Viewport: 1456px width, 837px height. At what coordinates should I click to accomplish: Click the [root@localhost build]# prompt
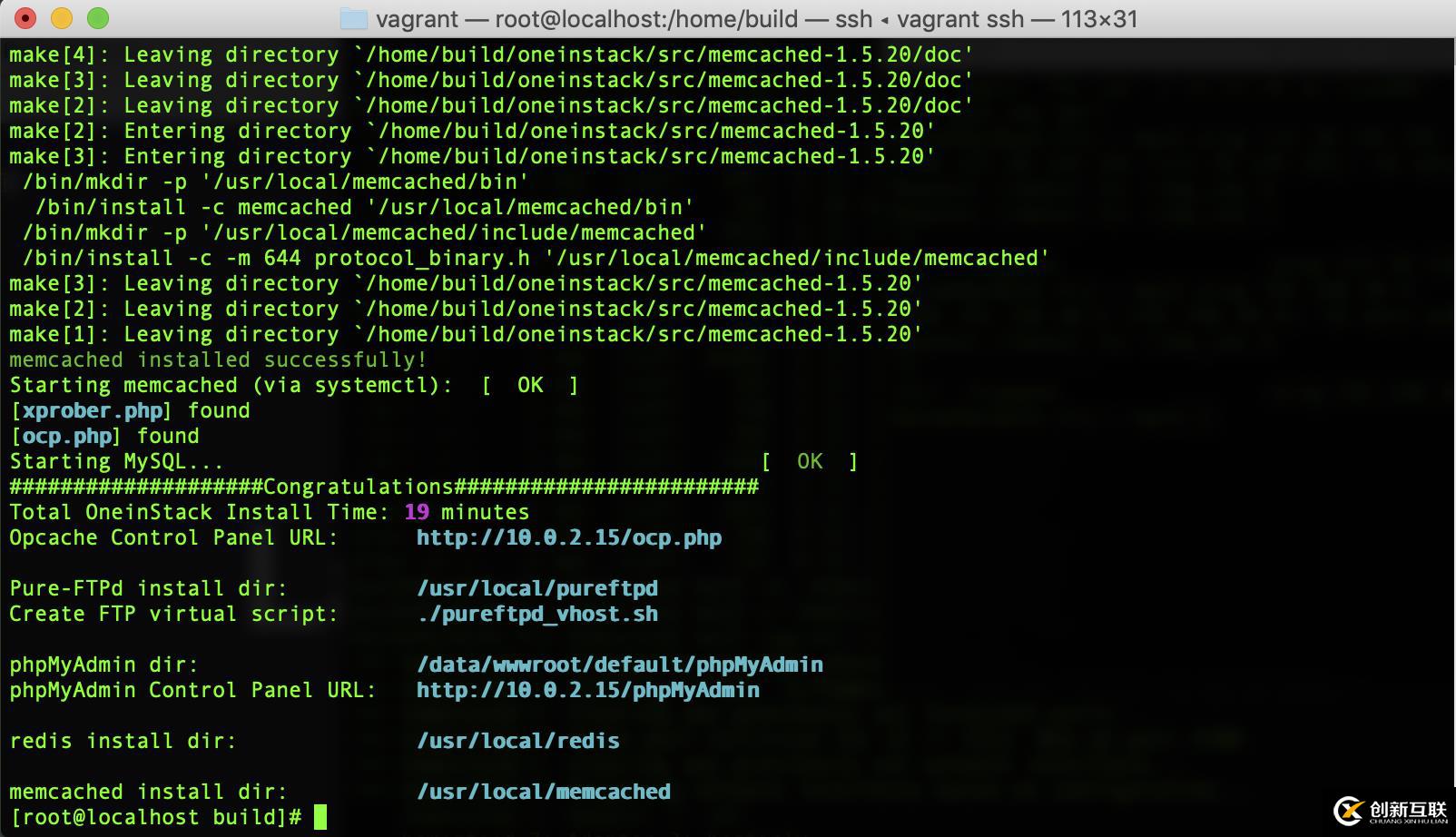155,817
